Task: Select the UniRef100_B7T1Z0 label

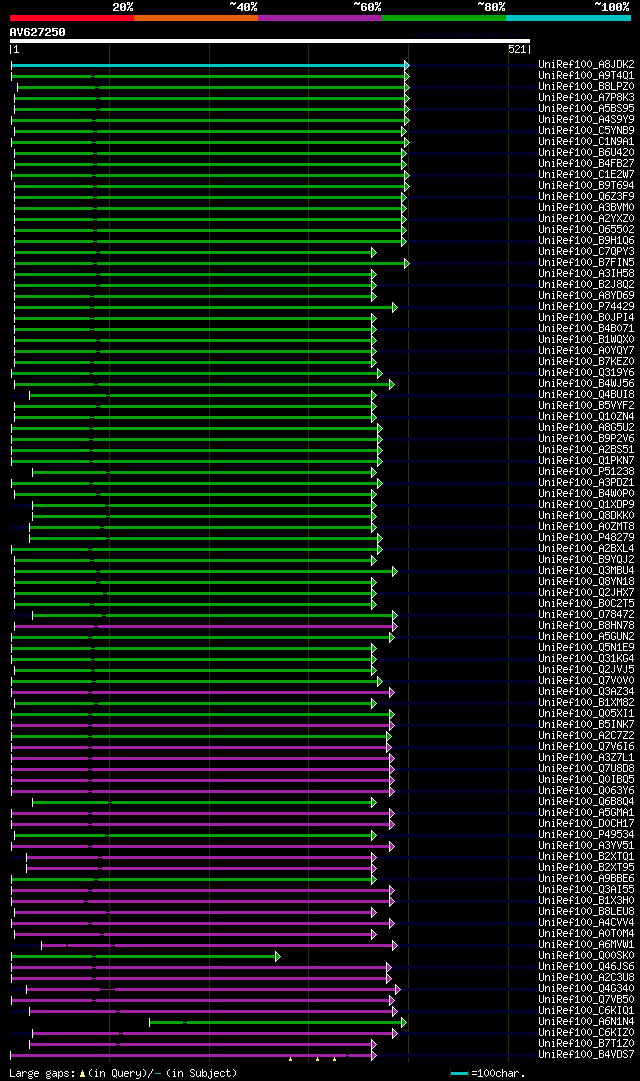Action: [586, 1044]
